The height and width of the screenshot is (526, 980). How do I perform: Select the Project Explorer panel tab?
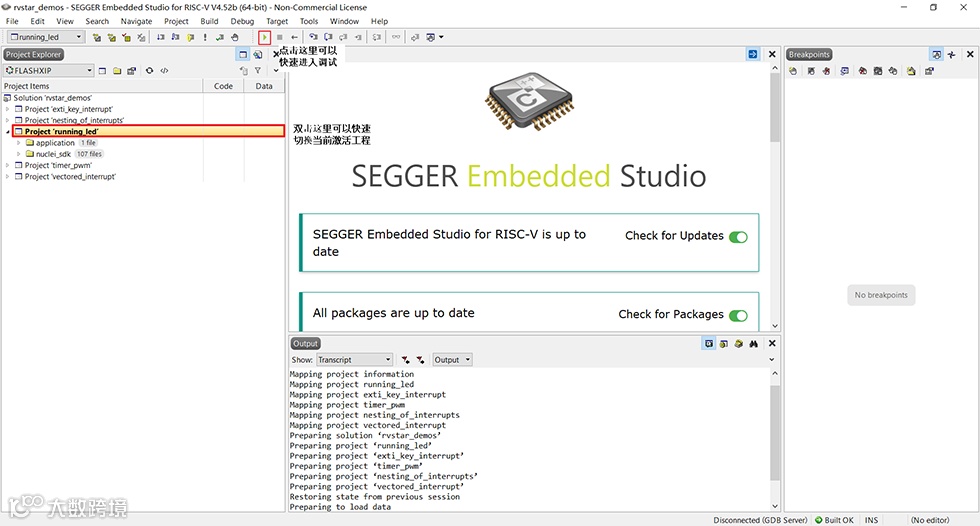(x=33, y=55)
